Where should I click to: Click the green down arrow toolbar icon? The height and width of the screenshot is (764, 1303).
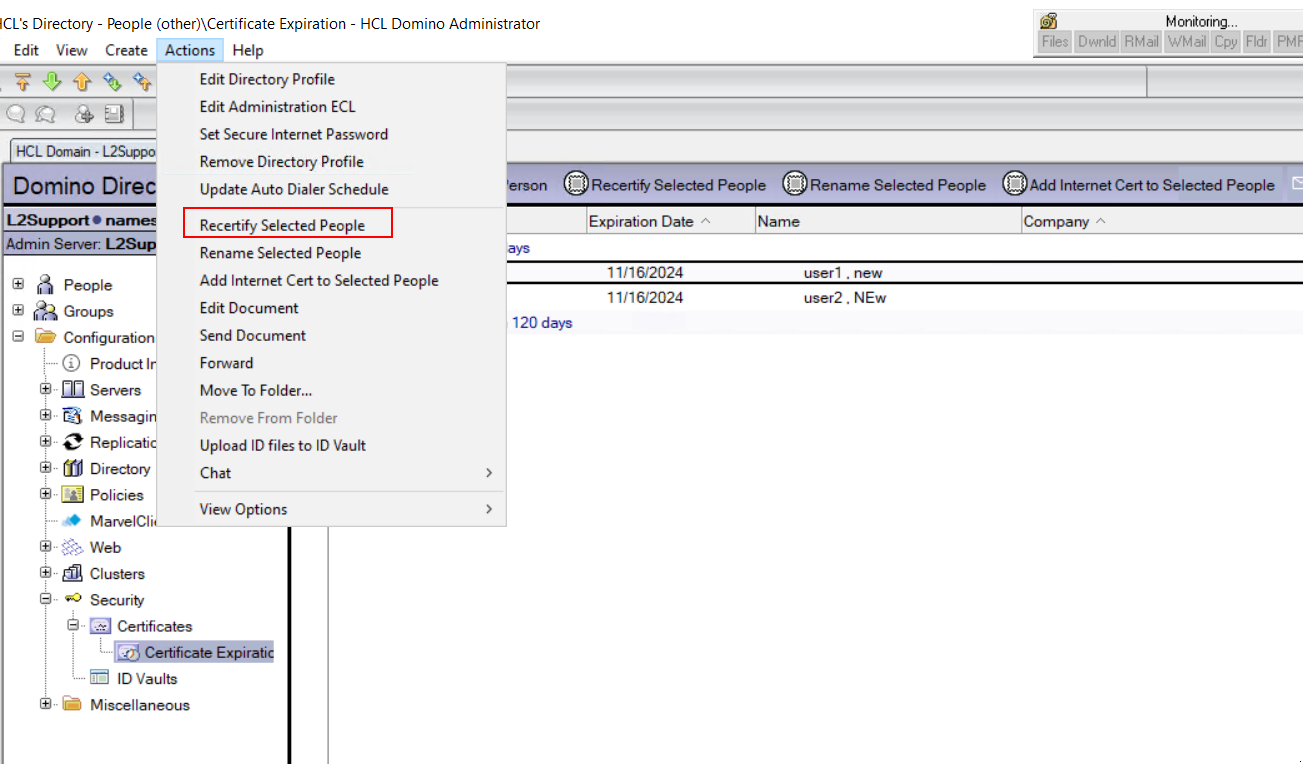point(52,82)
